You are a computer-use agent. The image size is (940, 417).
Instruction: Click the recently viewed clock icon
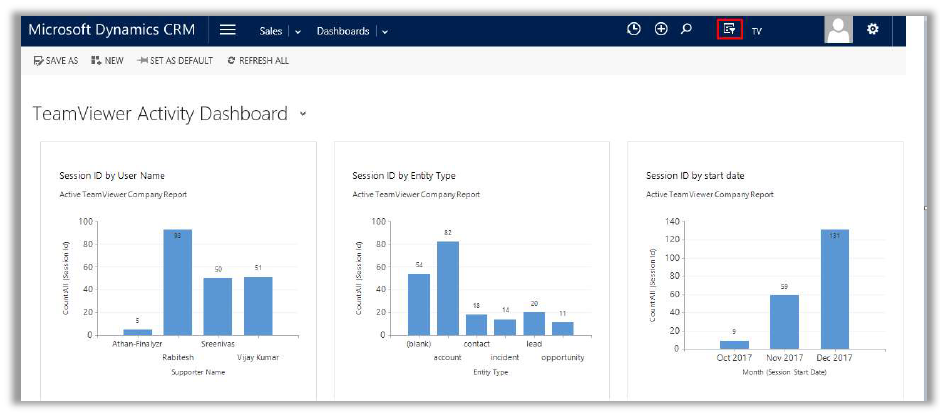pyautogui.click(x=633, y=30)
